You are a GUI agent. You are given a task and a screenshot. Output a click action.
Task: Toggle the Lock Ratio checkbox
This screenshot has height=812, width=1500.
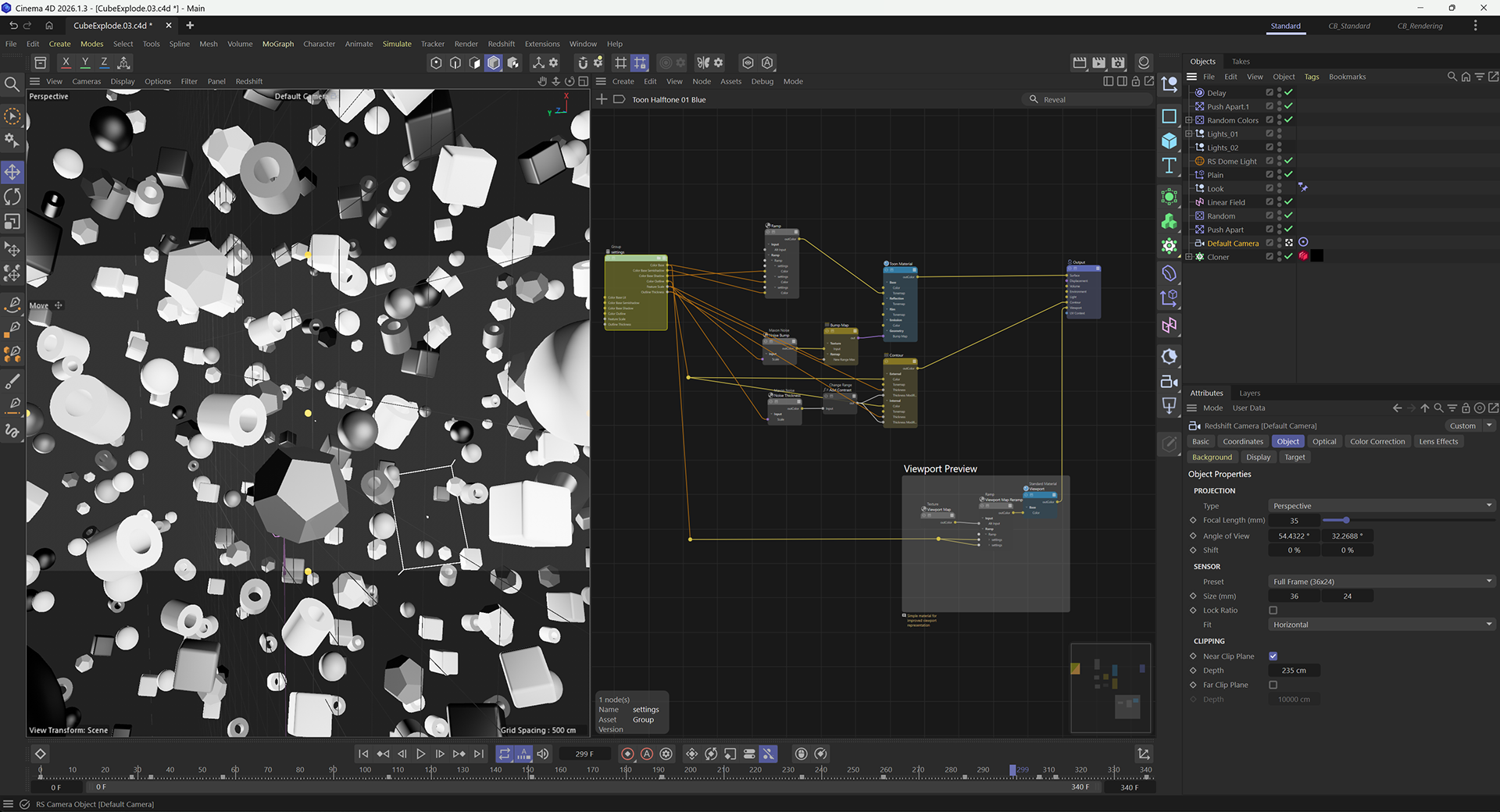pyautogui.click(x=1273, y=611)
